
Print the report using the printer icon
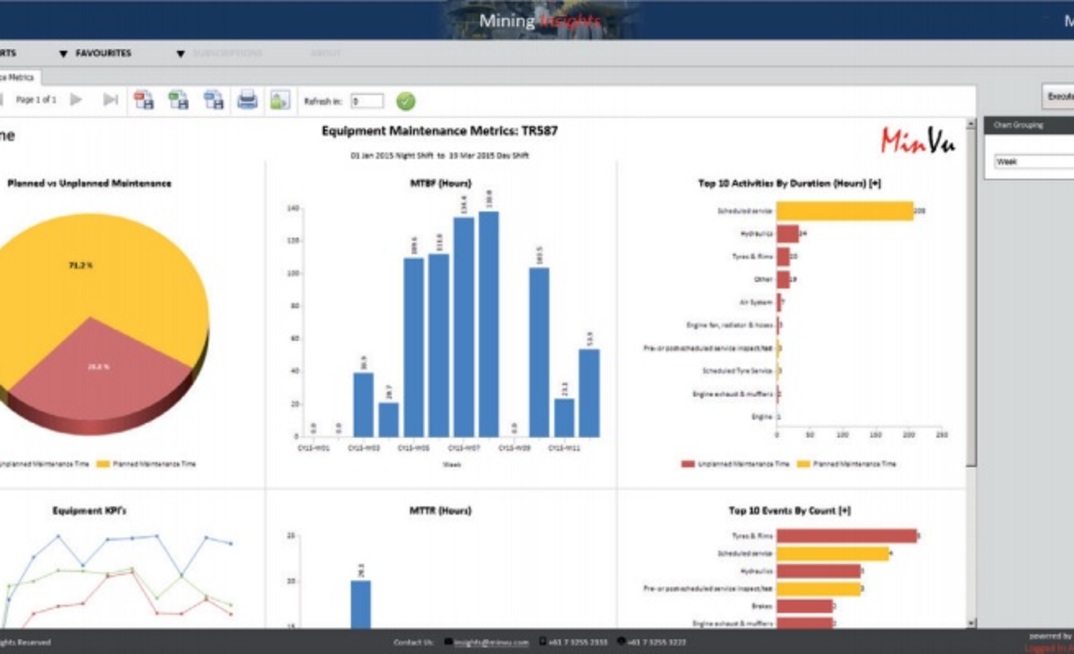coord(247,100)
